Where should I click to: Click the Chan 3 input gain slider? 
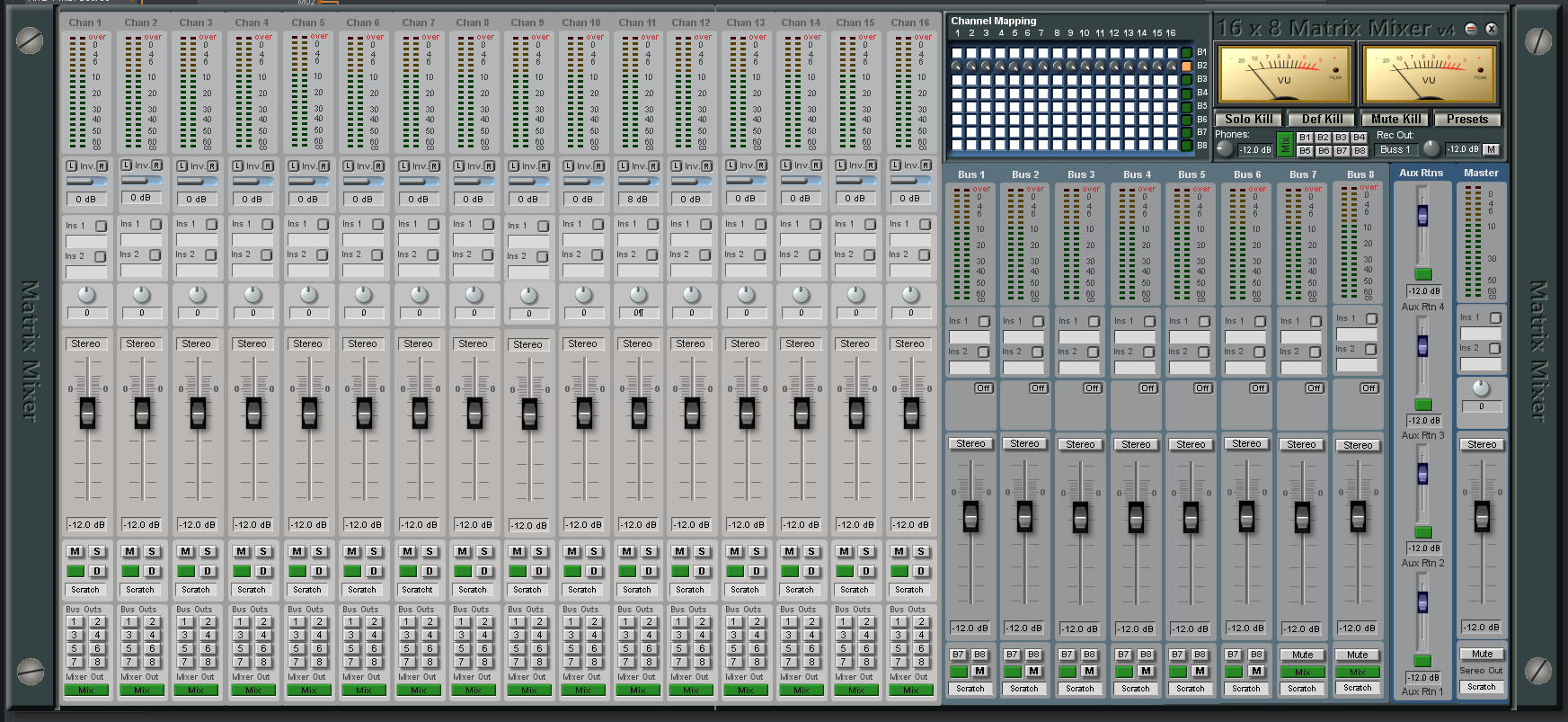pyautogui.click(x=197, y=182)
